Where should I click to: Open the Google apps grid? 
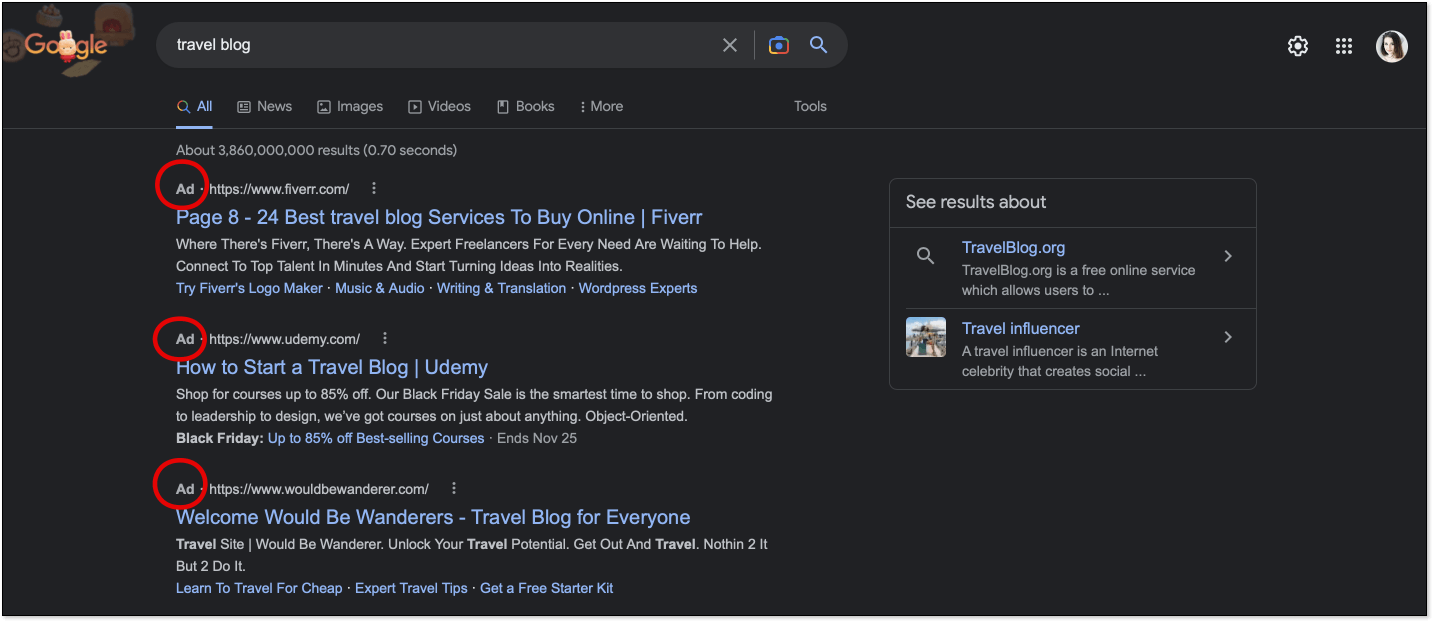click(1344, 46)
